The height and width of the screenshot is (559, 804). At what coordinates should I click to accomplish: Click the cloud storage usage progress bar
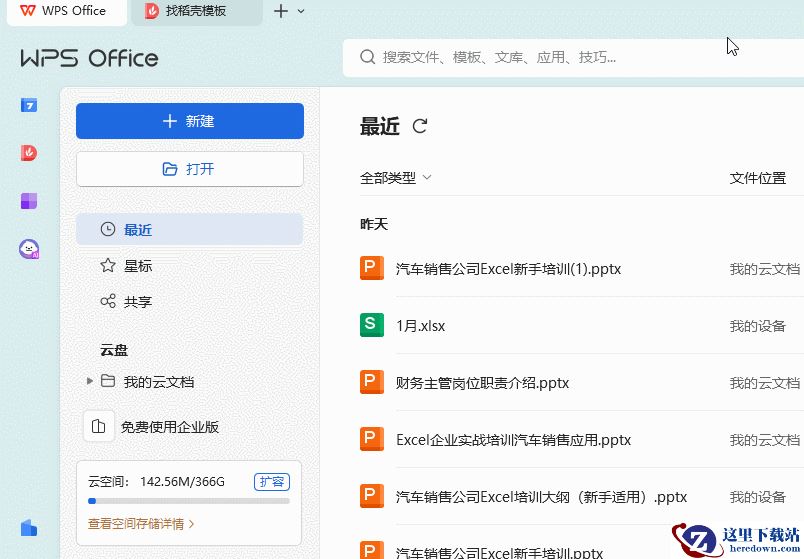(x=189, y=501)
